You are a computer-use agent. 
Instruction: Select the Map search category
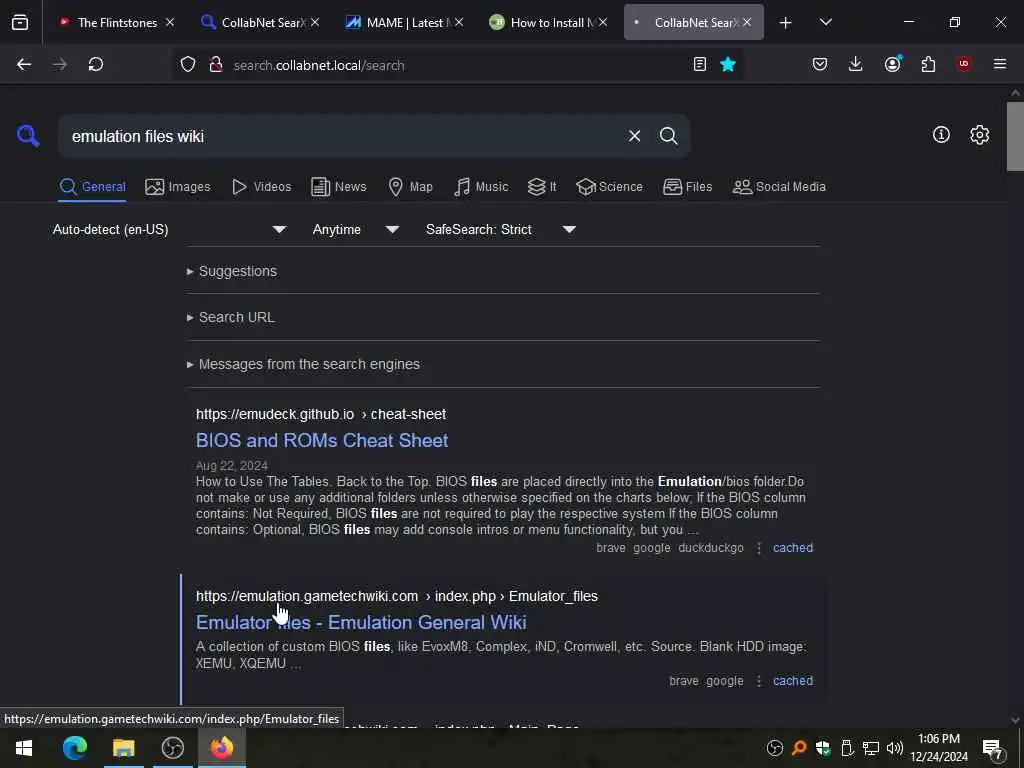(410, 187)
